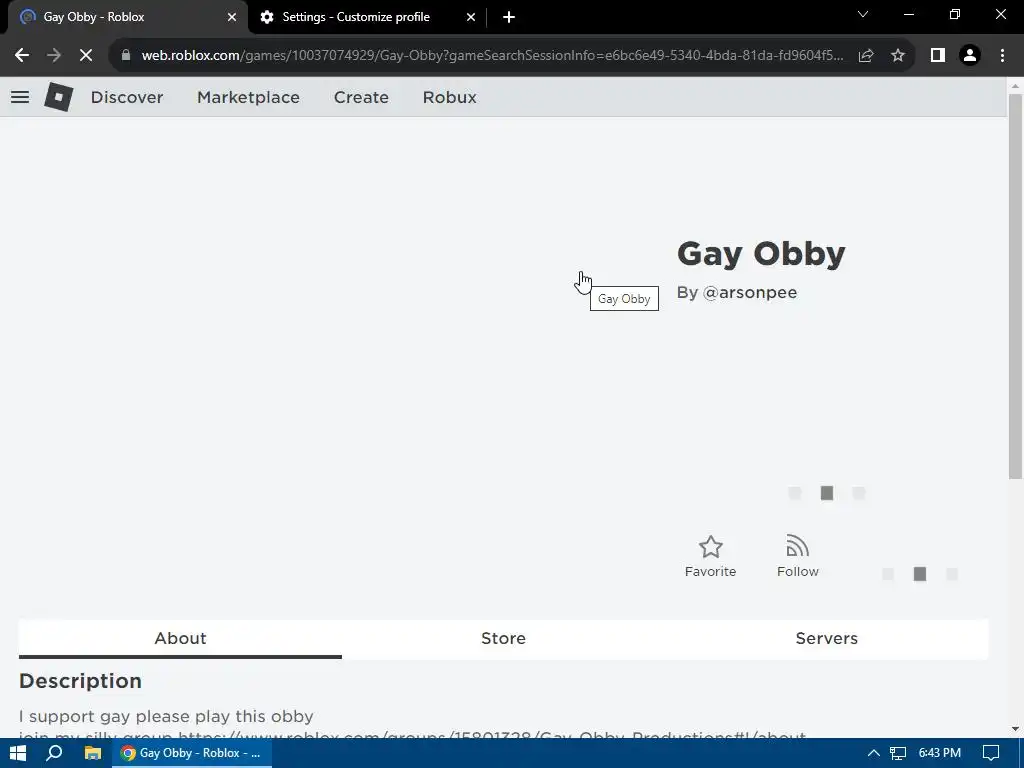Click the address bar URL

tap(492, 56)
